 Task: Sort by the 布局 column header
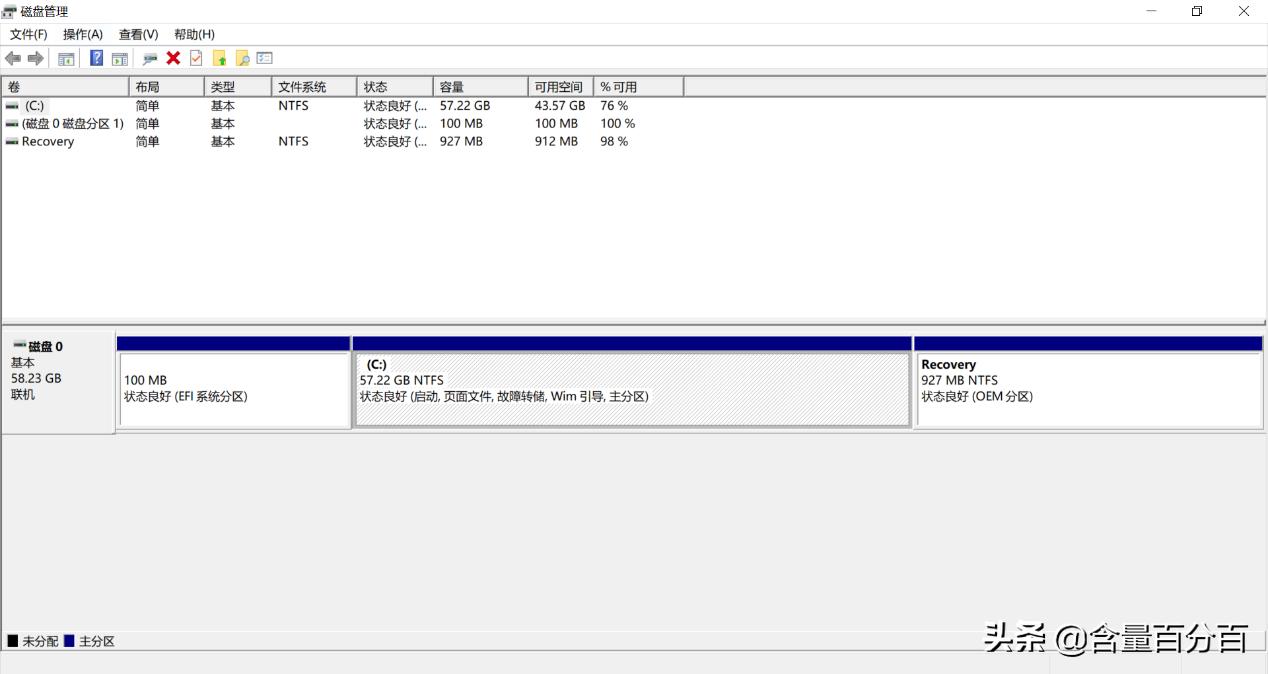[x=167, y=87]
